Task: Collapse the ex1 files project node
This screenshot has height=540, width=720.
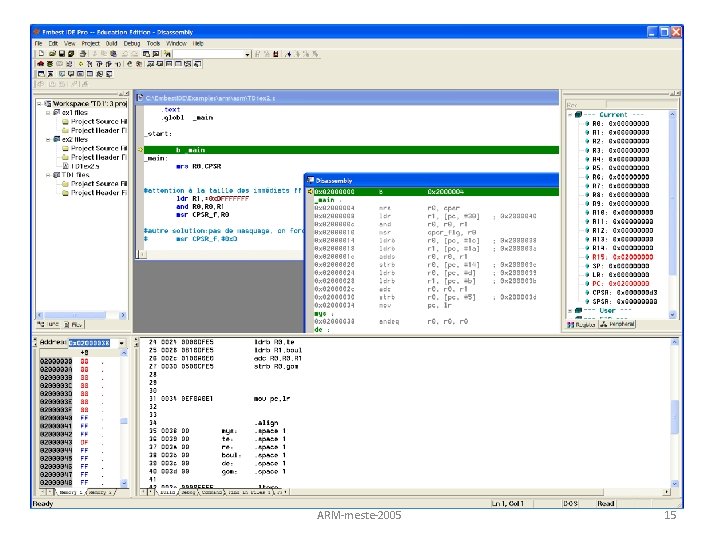Action: (48, 114)
